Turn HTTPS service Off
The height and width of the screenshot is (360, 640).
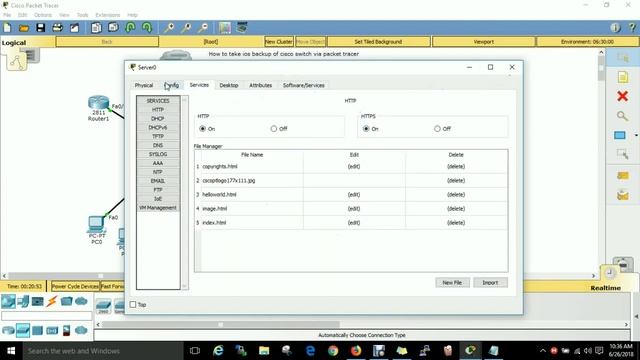(x=437, y=129)
